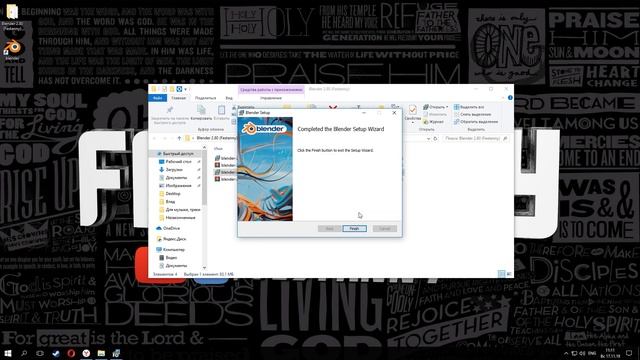The width and height of the screenshot is (640, 360).
Task: Close the Blender Setup dialog
Action: (x=394, y=113)
